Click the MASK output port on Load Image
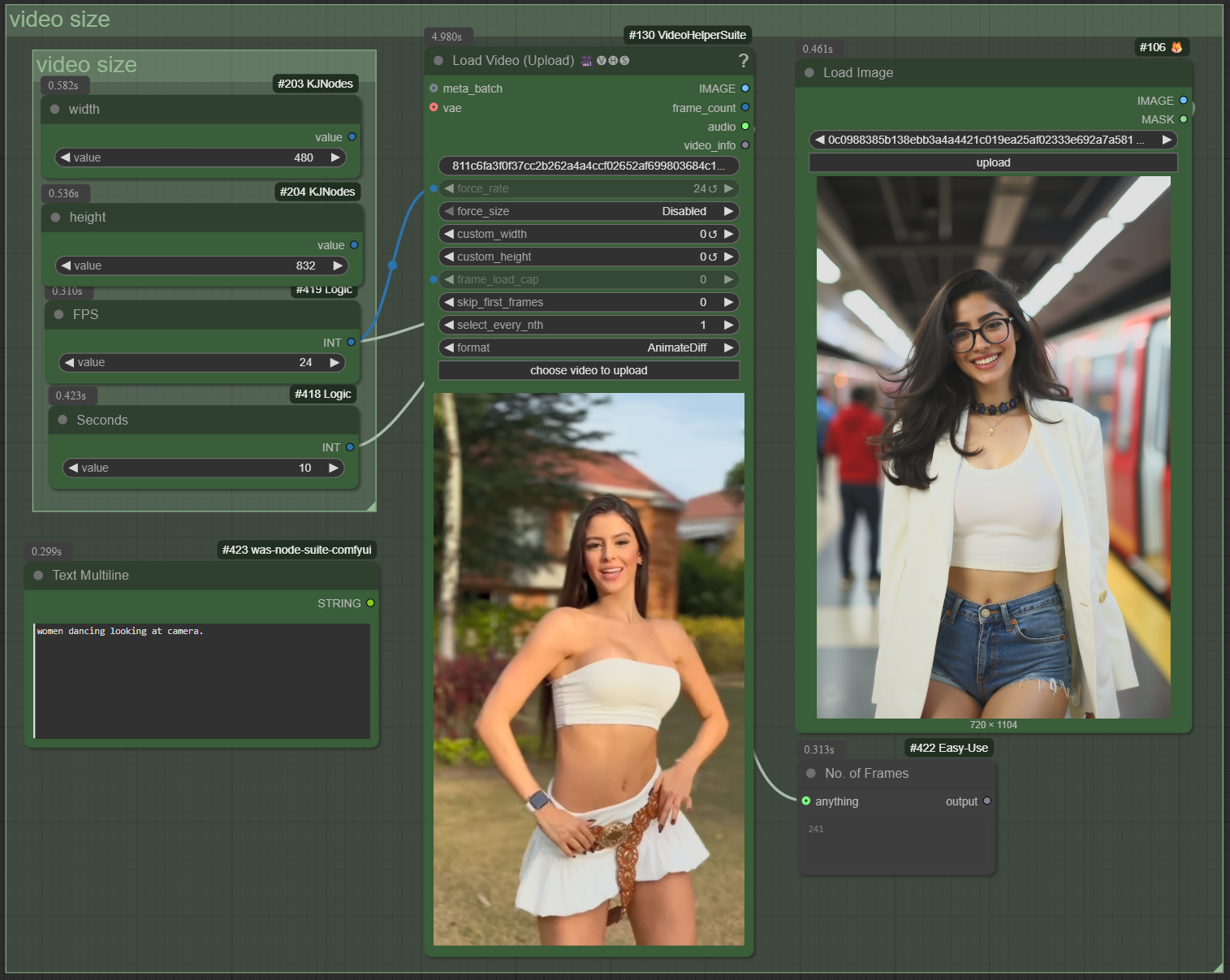 click(1184, 119)
